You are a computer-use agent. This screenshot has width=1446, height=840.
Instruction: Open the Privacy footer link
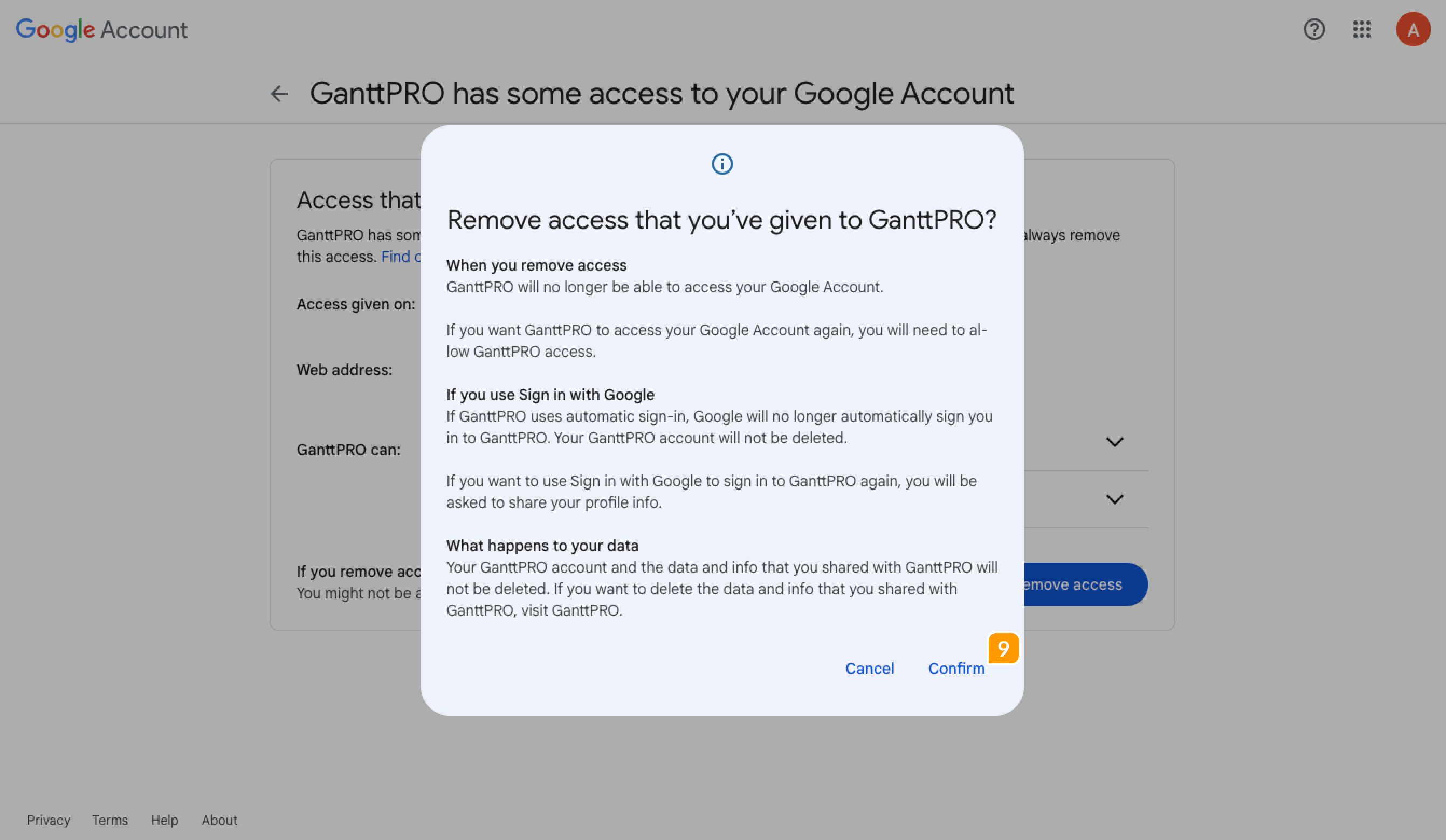49,820
